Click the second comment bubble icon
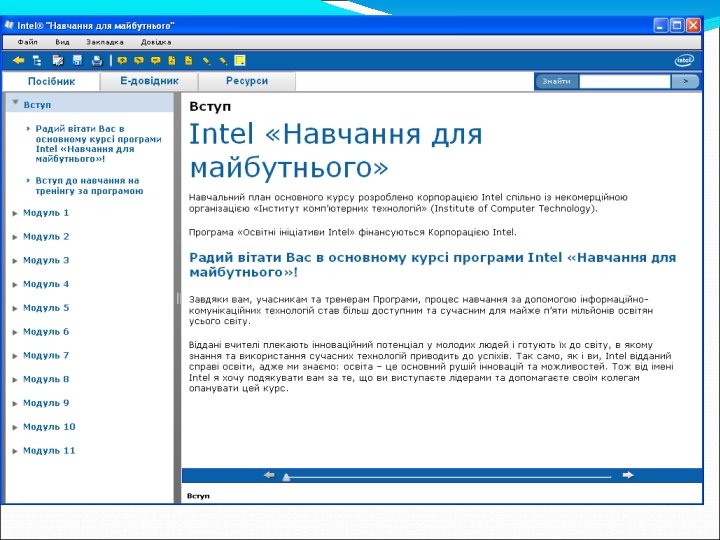 pos(139,61)
